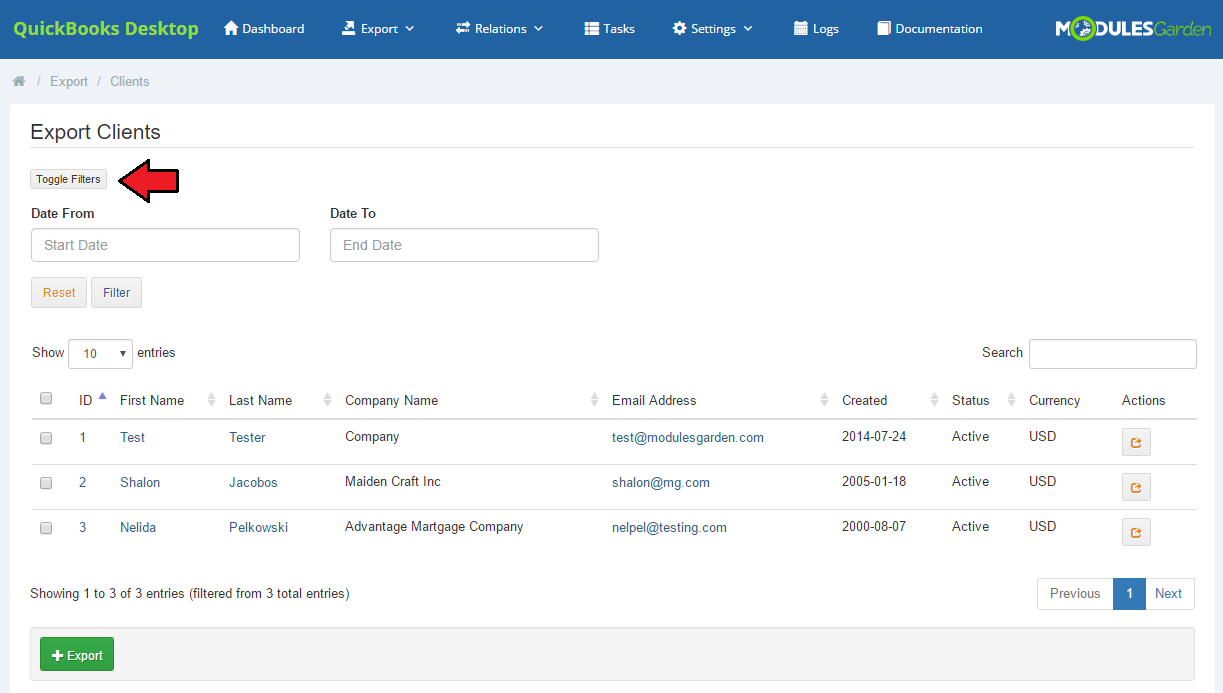Click export action icon for Shalon Jacobos row

(x=1136, y=487)
